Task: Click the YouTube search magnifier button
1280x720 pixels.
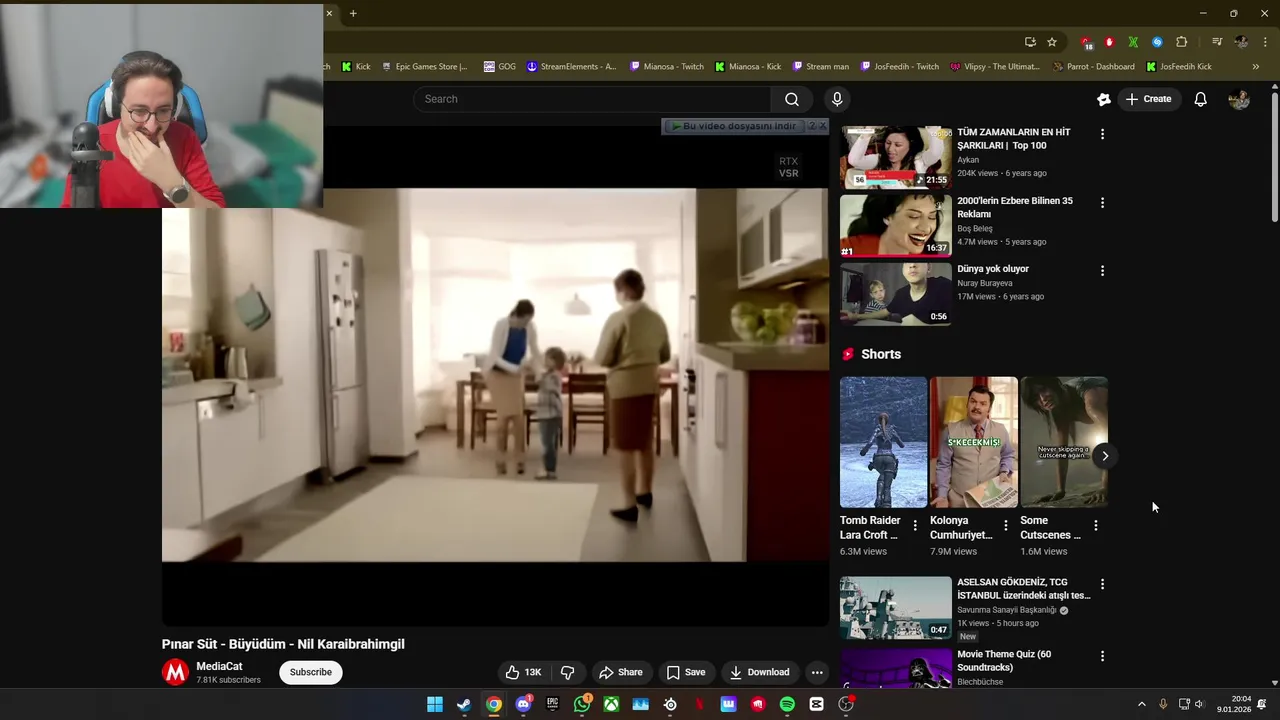Action: click(792, 99)
